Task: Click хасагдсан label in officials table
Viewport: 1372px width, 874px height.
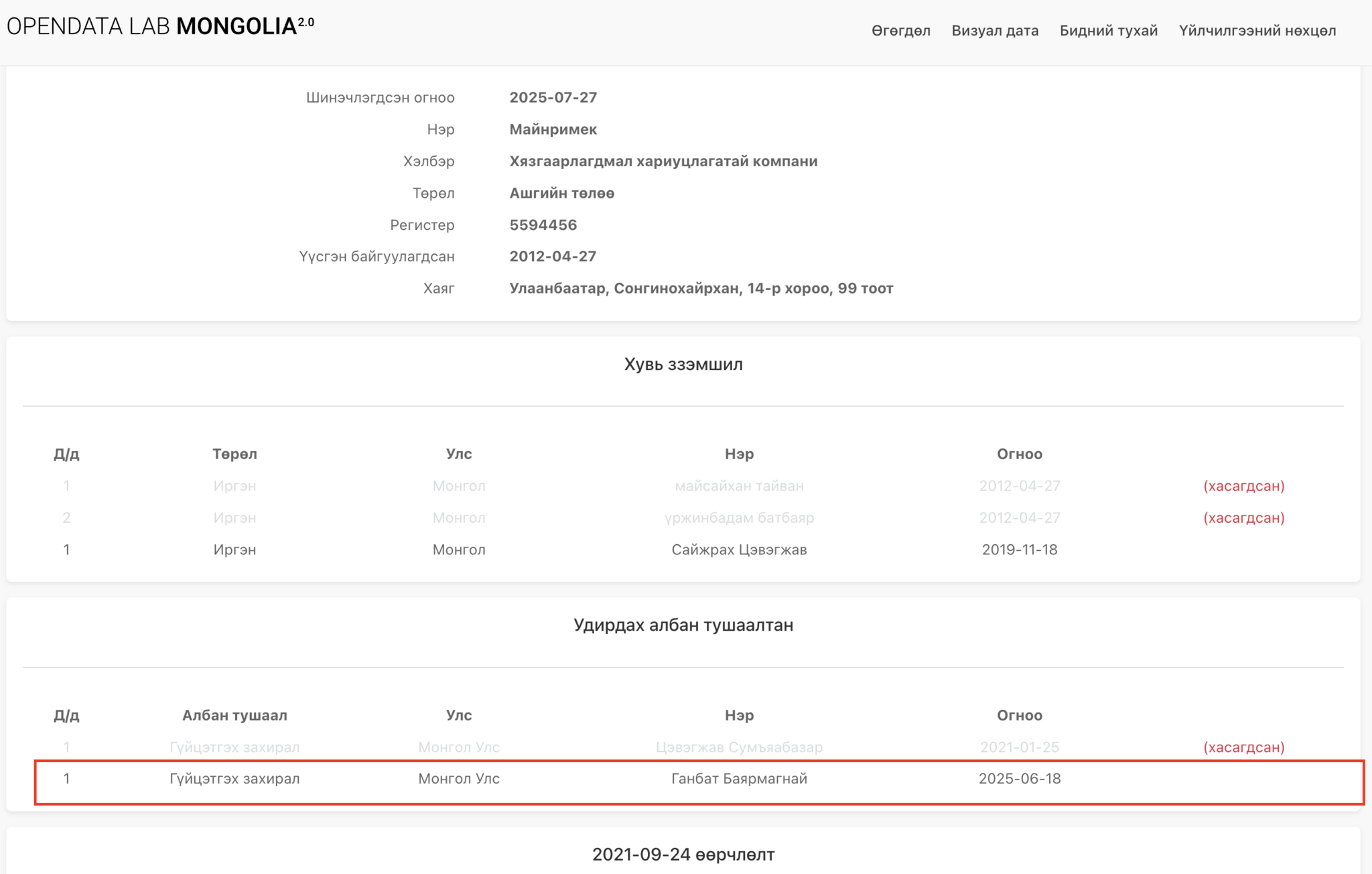Action: tap(1243, 747)
